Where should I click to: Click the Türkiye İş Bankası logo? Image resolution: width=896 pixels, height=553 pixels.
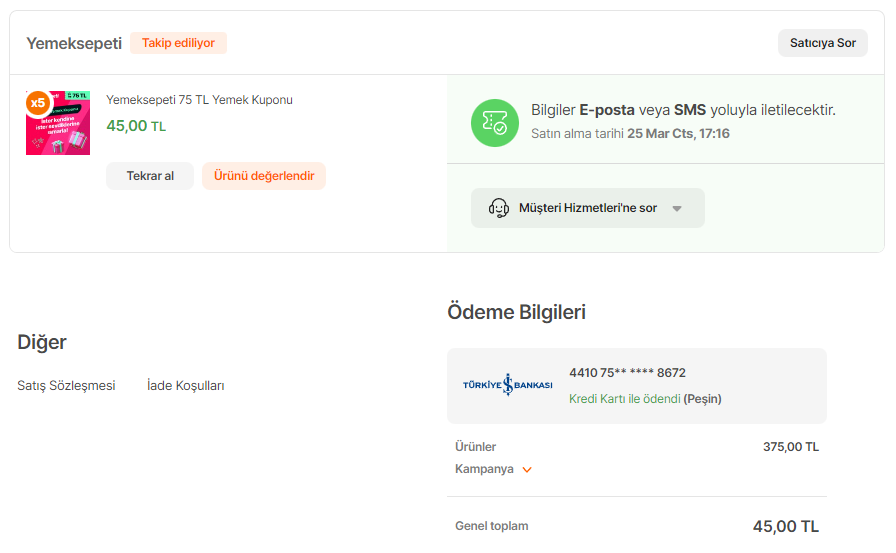tap(508, 385)
